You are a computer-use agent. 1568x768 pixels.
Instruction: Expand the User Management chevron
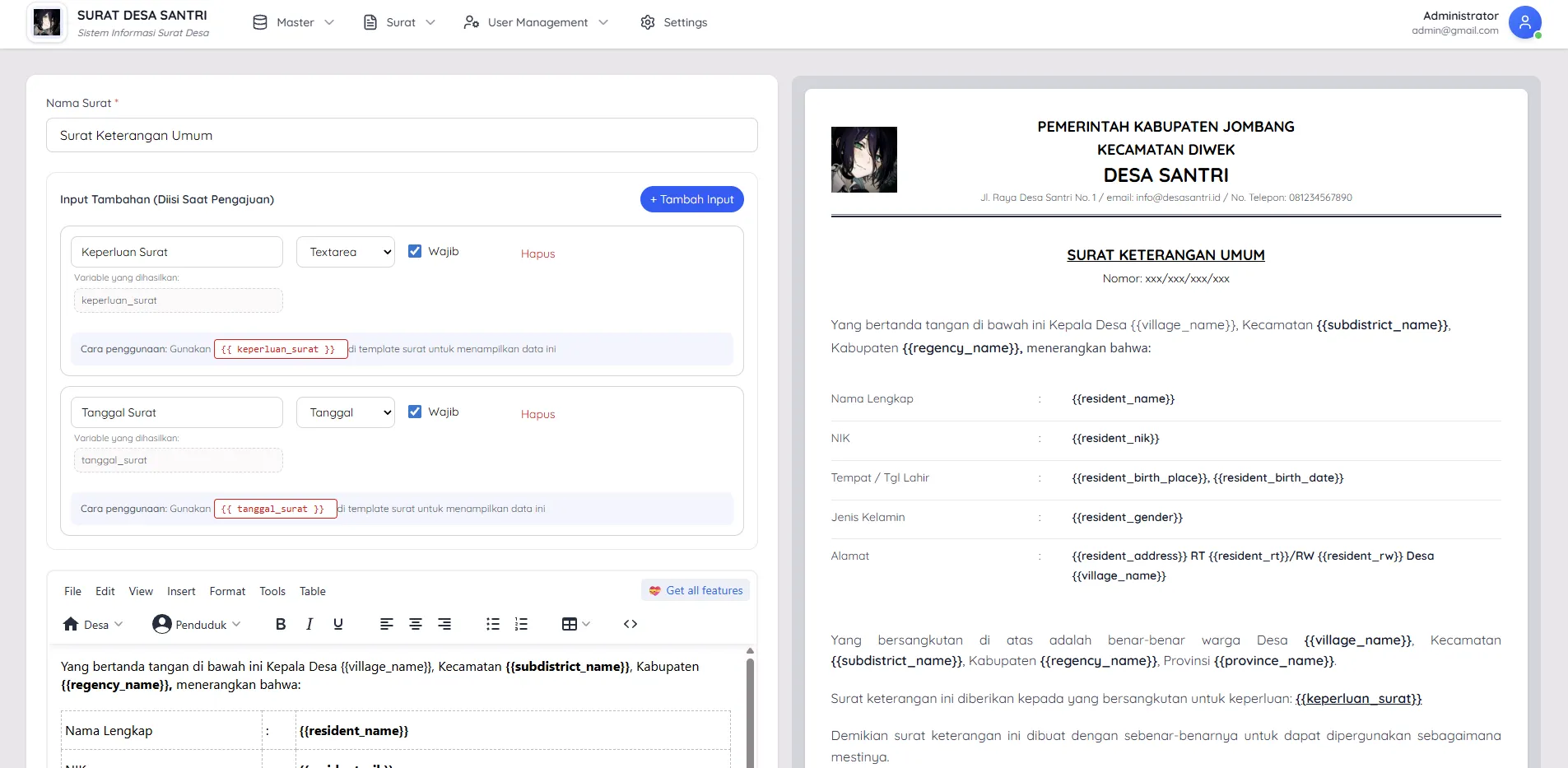coord(603,22)
